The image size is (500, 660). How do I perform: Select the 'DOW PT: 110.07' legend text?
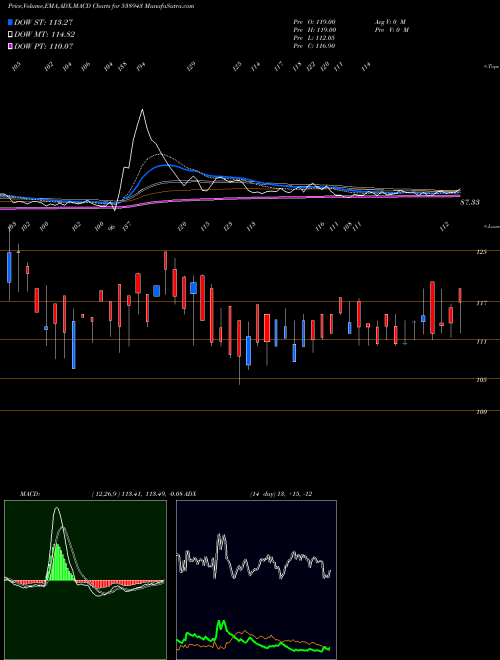44,46
